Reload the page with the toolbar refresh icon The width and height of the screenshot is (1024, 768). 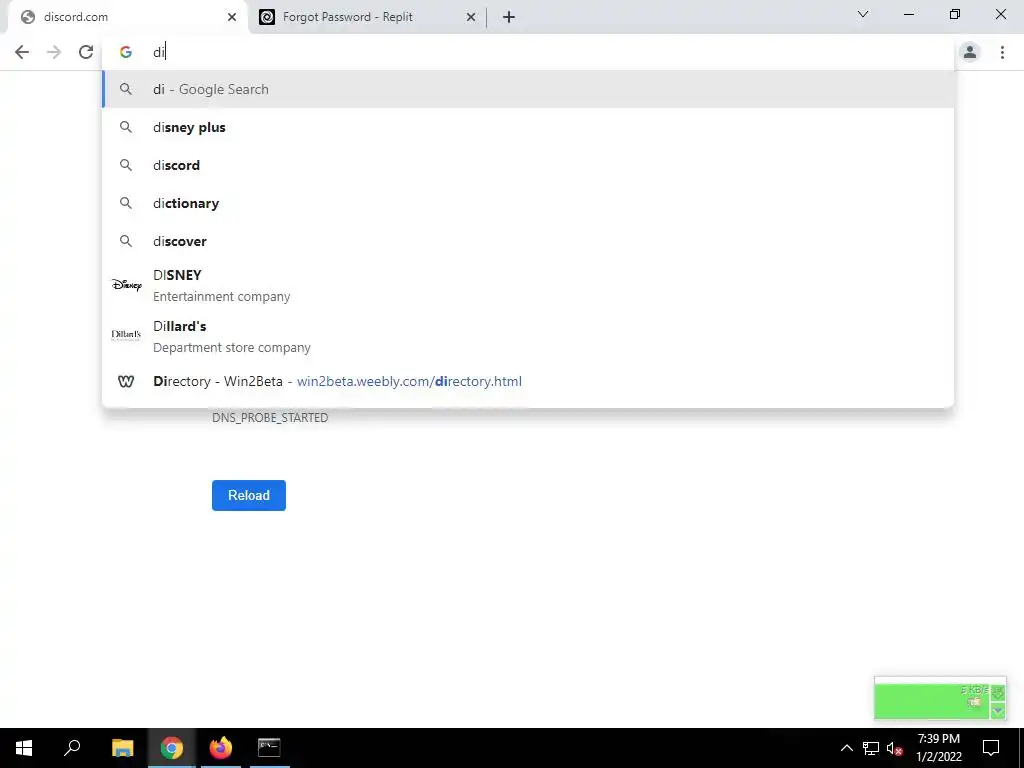tap(86, 52)
